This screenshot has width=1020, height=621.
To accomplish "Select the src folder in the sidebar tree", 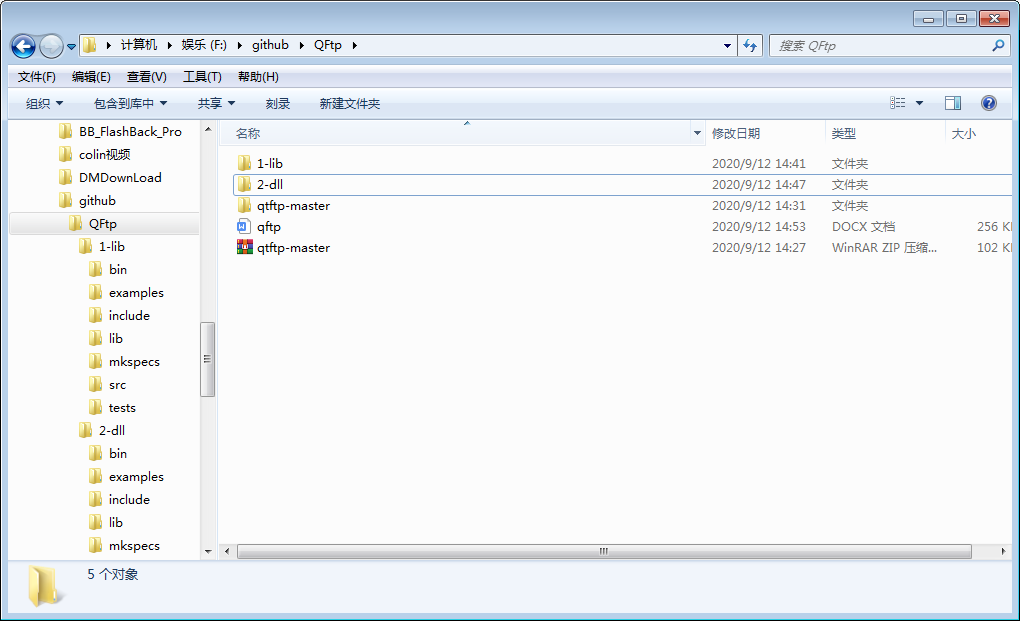I will (x=119, y=384).
